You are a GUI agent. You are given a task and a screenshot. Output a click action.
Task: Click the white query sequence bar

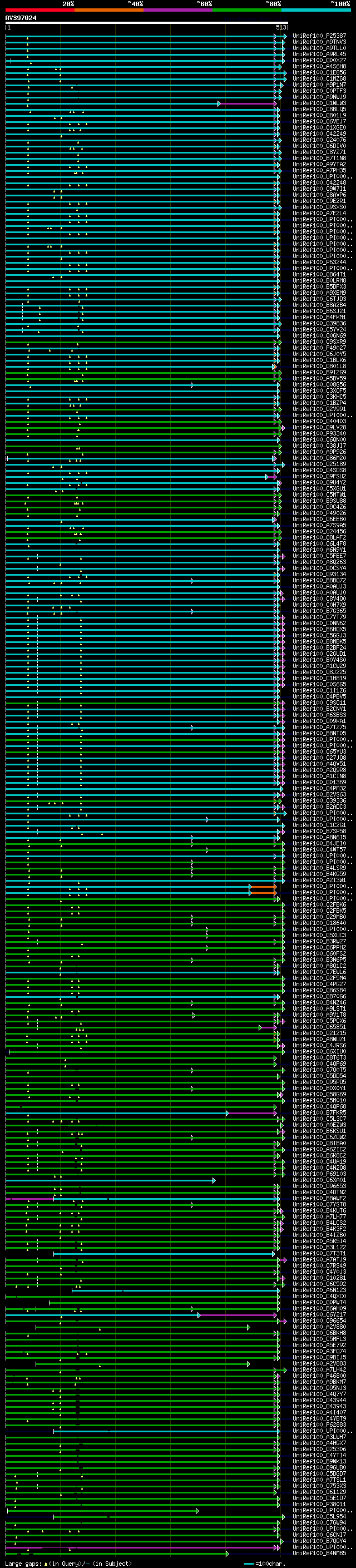(x=147, y=23)
